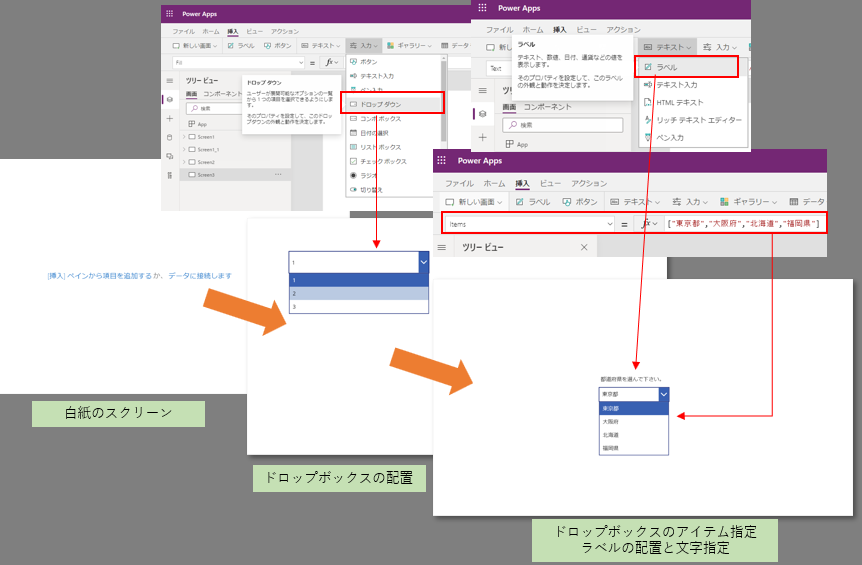This screenshot has height=565, width=862.
Task: Choose ボタン in the 入力 menu list
Action: tap(364, 62)
